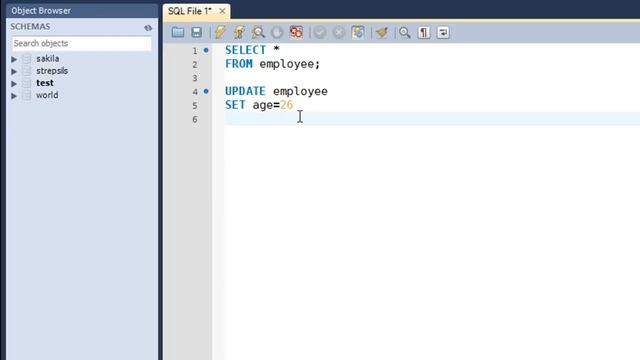Click the test database icon
Viewport: 640px width, 360px height.
27,83
